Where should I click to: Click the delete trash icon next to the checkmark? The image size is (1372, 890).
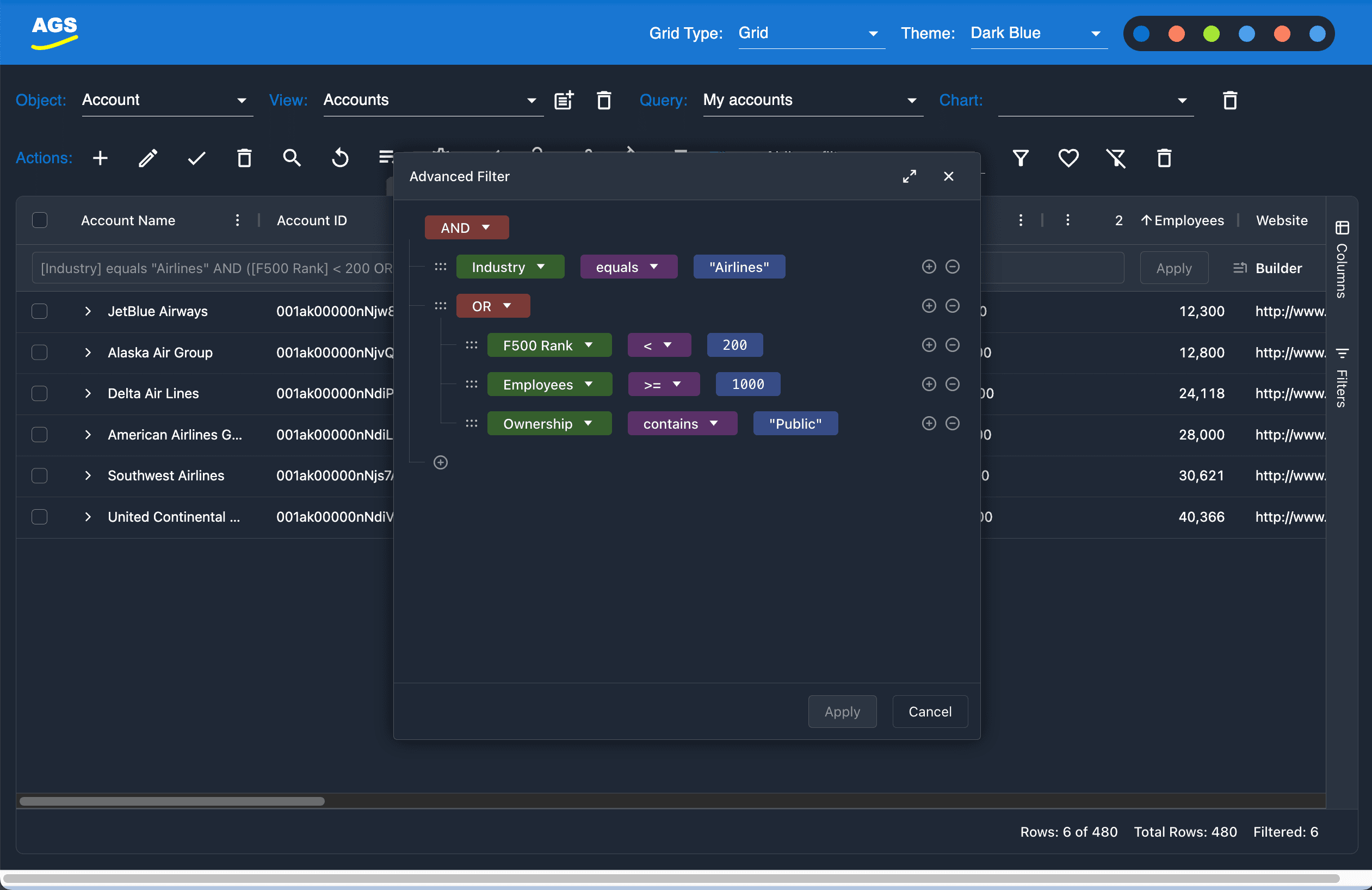pos(244,158)
